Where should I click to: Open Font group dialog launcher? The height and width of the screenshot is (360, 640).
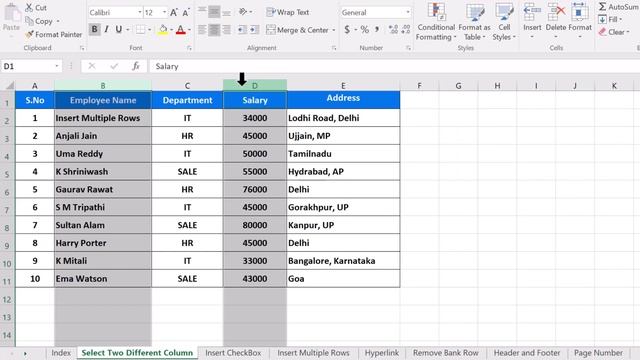189,48
